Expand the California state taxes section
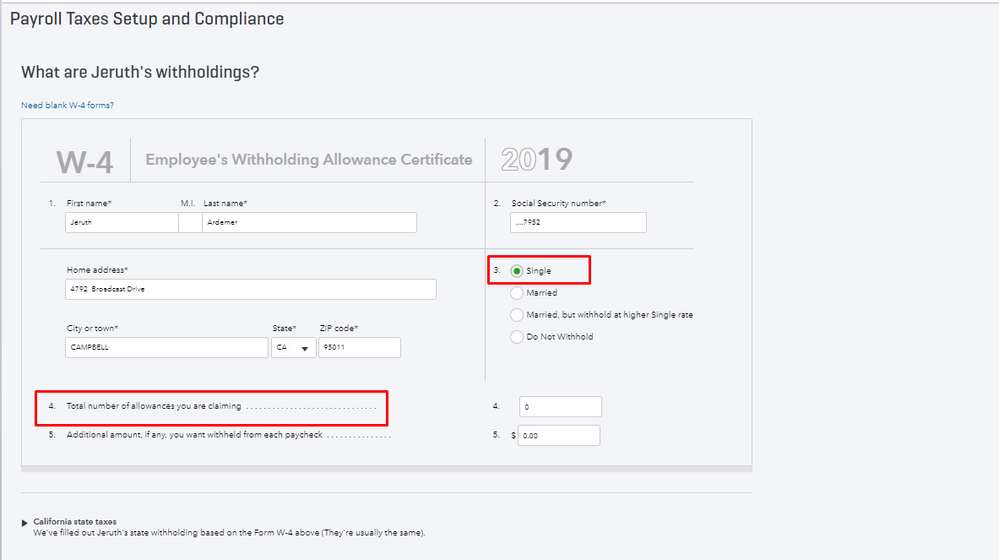Screen dimensions: 999x560 coord(26,522)
